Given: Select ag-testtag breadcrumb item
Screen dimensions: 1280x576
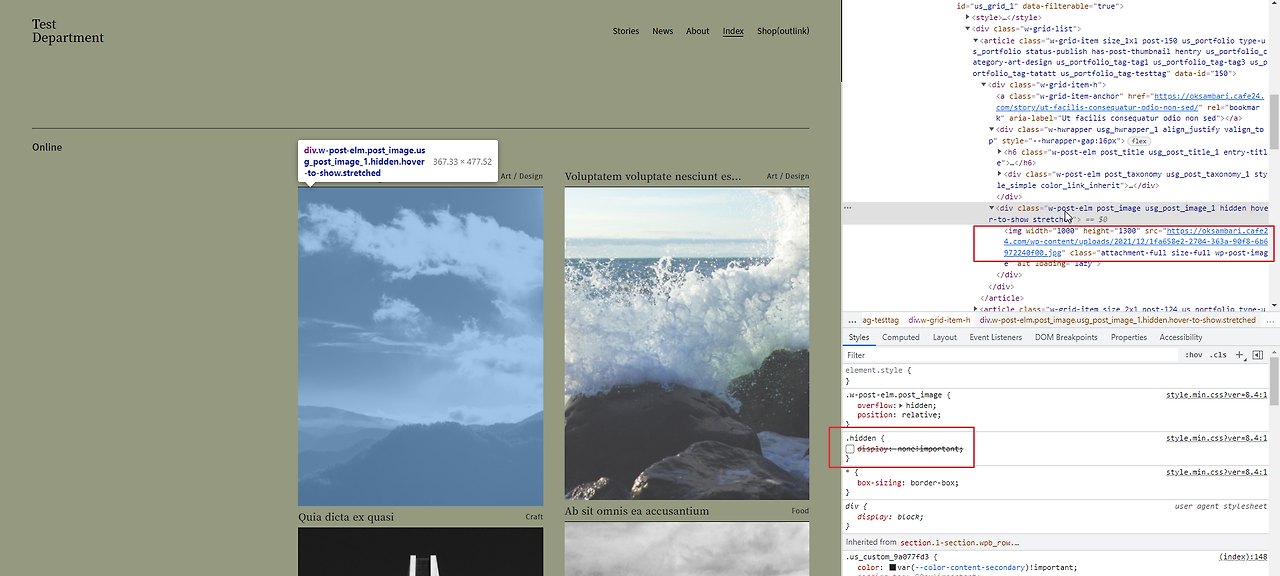Looking at the screenshot, I should point(879,320).
